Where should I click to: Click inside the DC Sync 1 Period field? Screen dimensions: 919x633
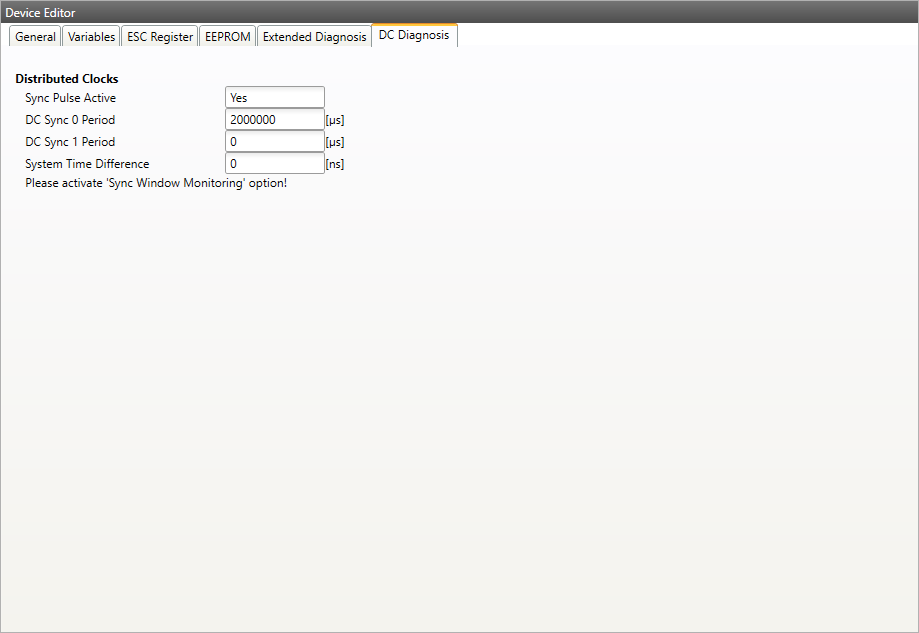pos(275,142)
